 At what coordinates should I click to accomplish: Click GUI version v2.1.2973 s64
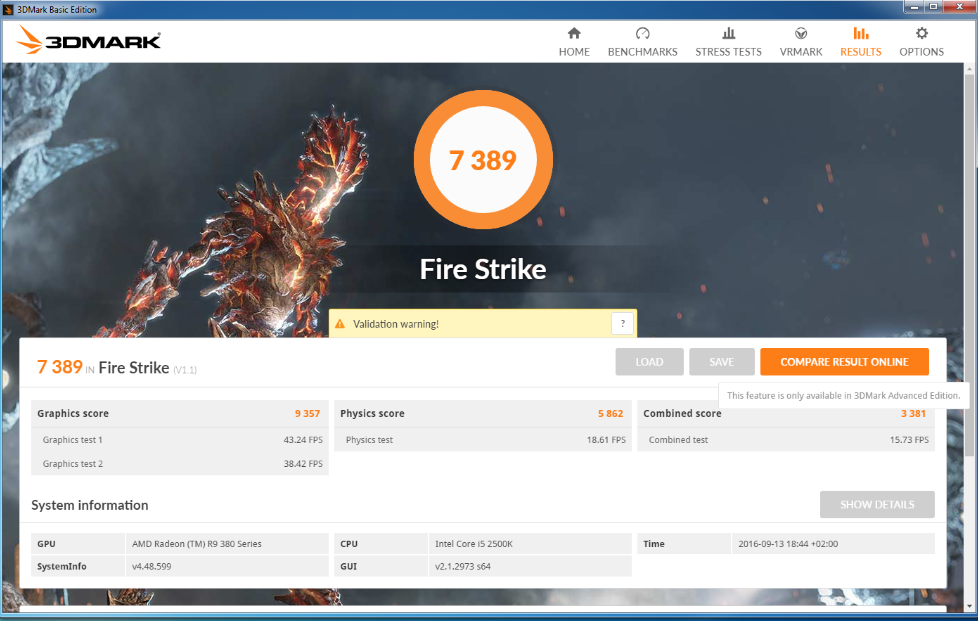coord(463,566)
